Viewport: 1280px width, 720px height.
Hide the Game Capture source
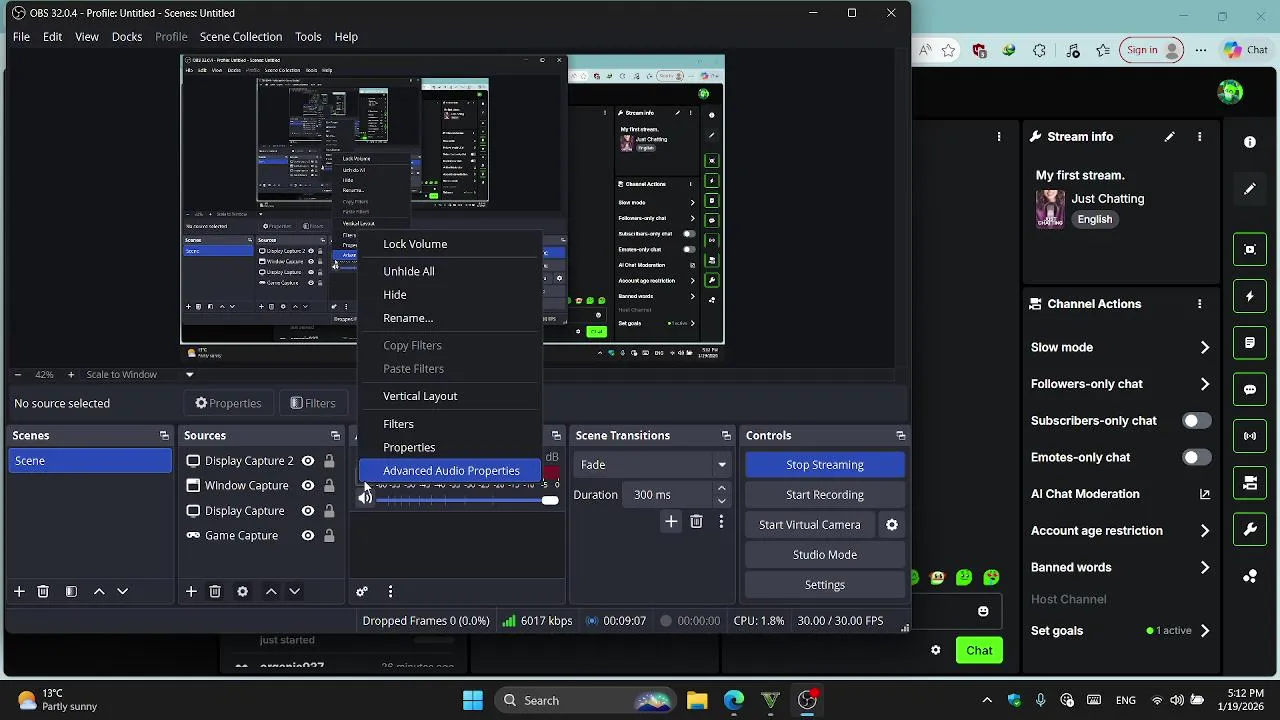click(308, 536)
